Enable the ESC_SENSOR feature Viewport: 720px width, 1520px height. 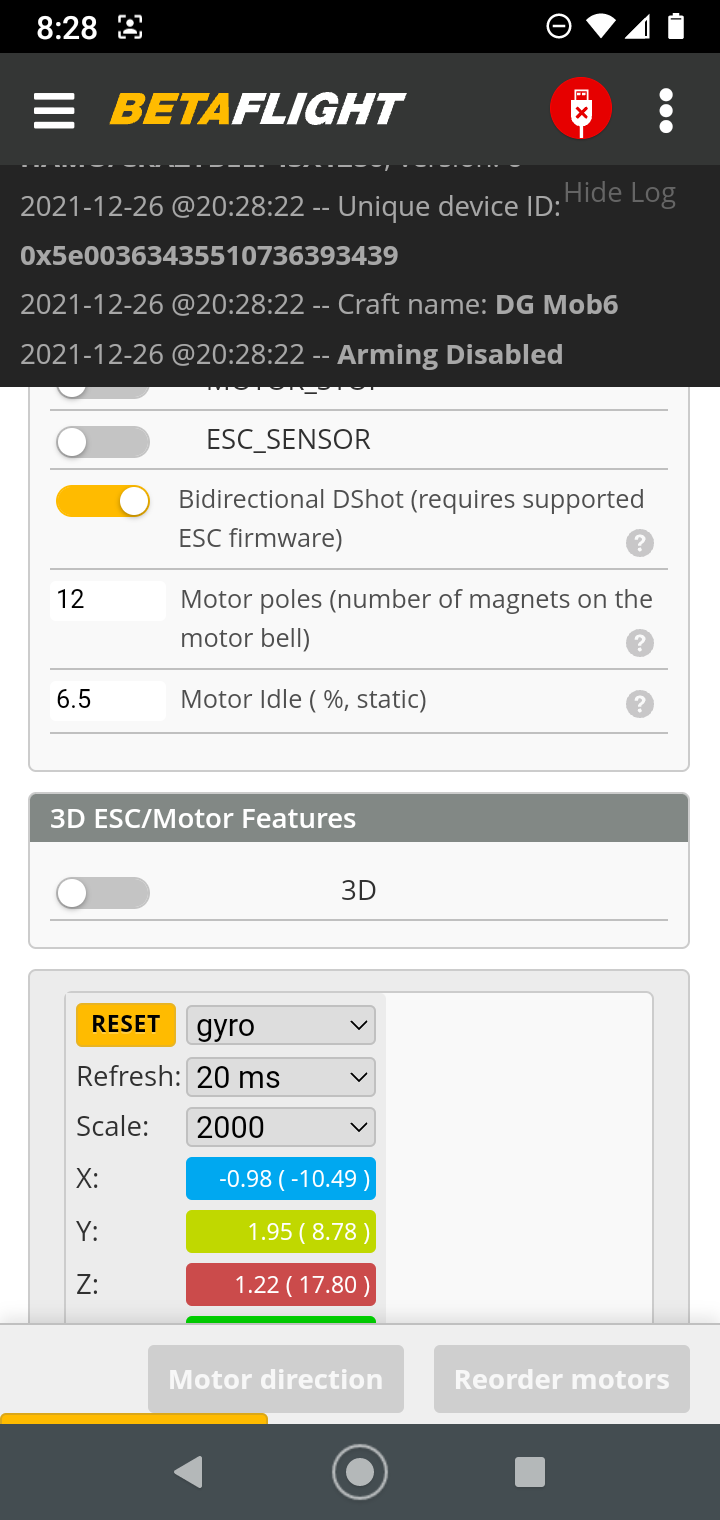(102, 440)
